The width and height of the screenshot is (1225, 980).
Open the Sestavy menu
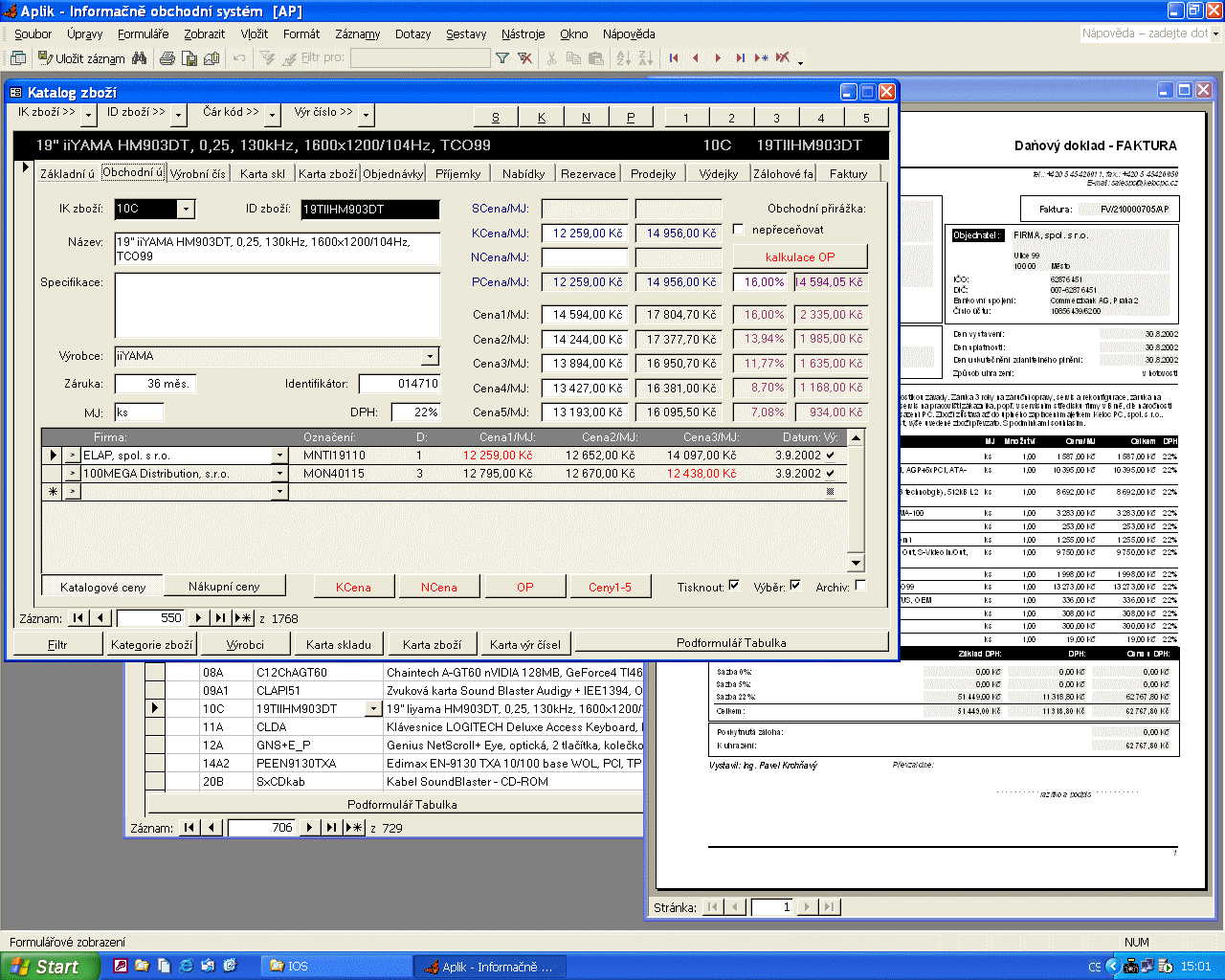tap(466, 34)
